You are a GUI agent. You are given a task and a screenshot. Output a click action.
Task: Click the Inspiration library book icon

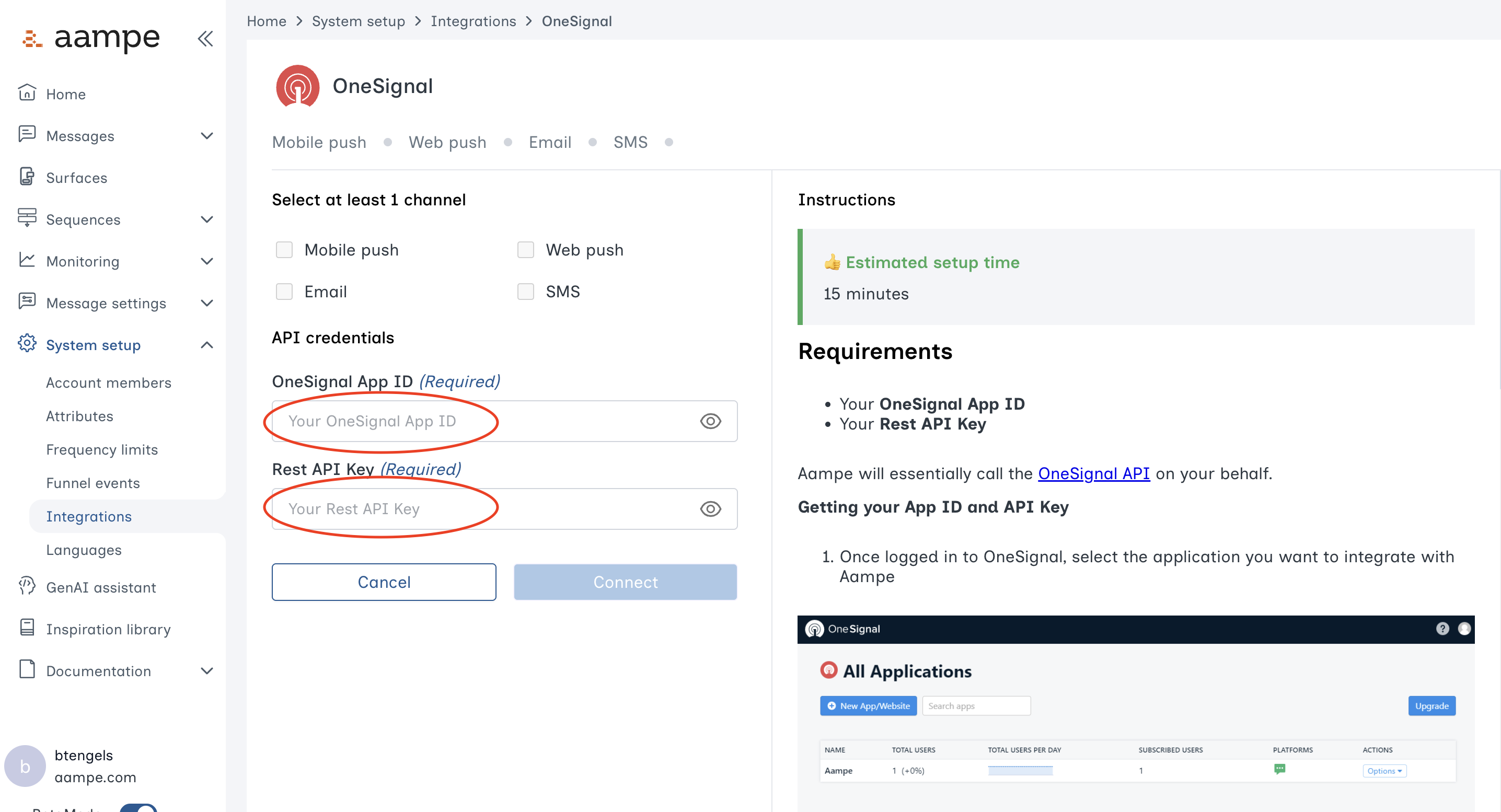27,629
